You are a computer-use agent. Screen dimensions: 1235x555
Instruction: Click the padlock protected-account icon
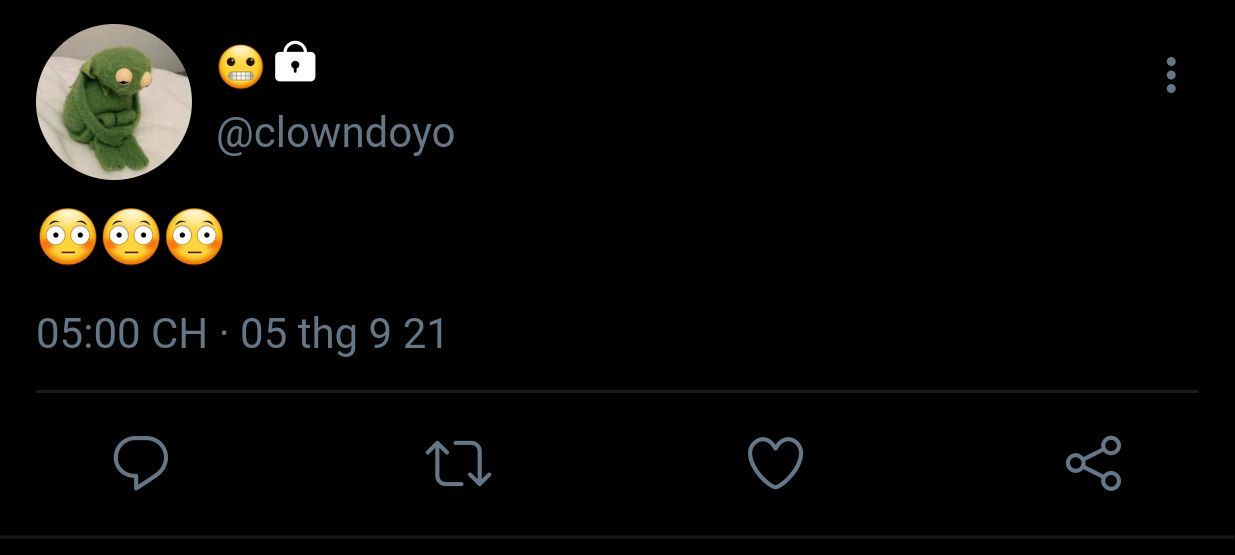(295, 62)
